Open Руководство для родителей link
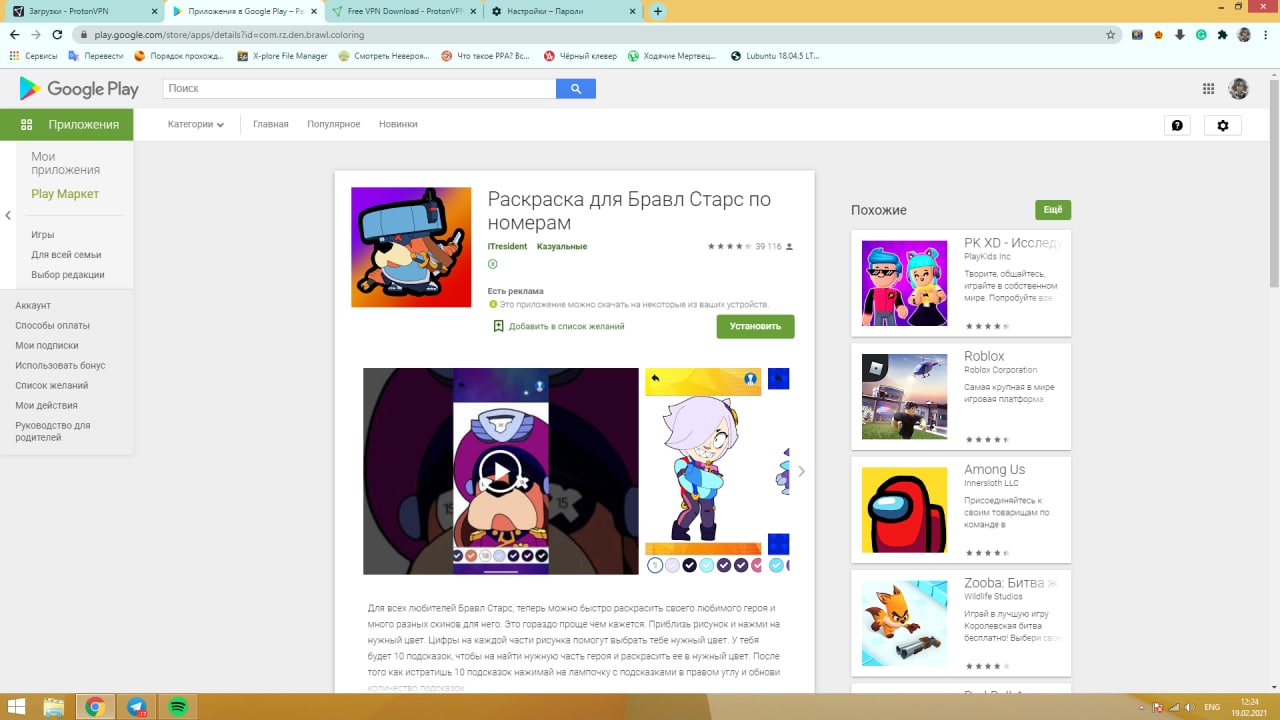 [x=52, y=431]
